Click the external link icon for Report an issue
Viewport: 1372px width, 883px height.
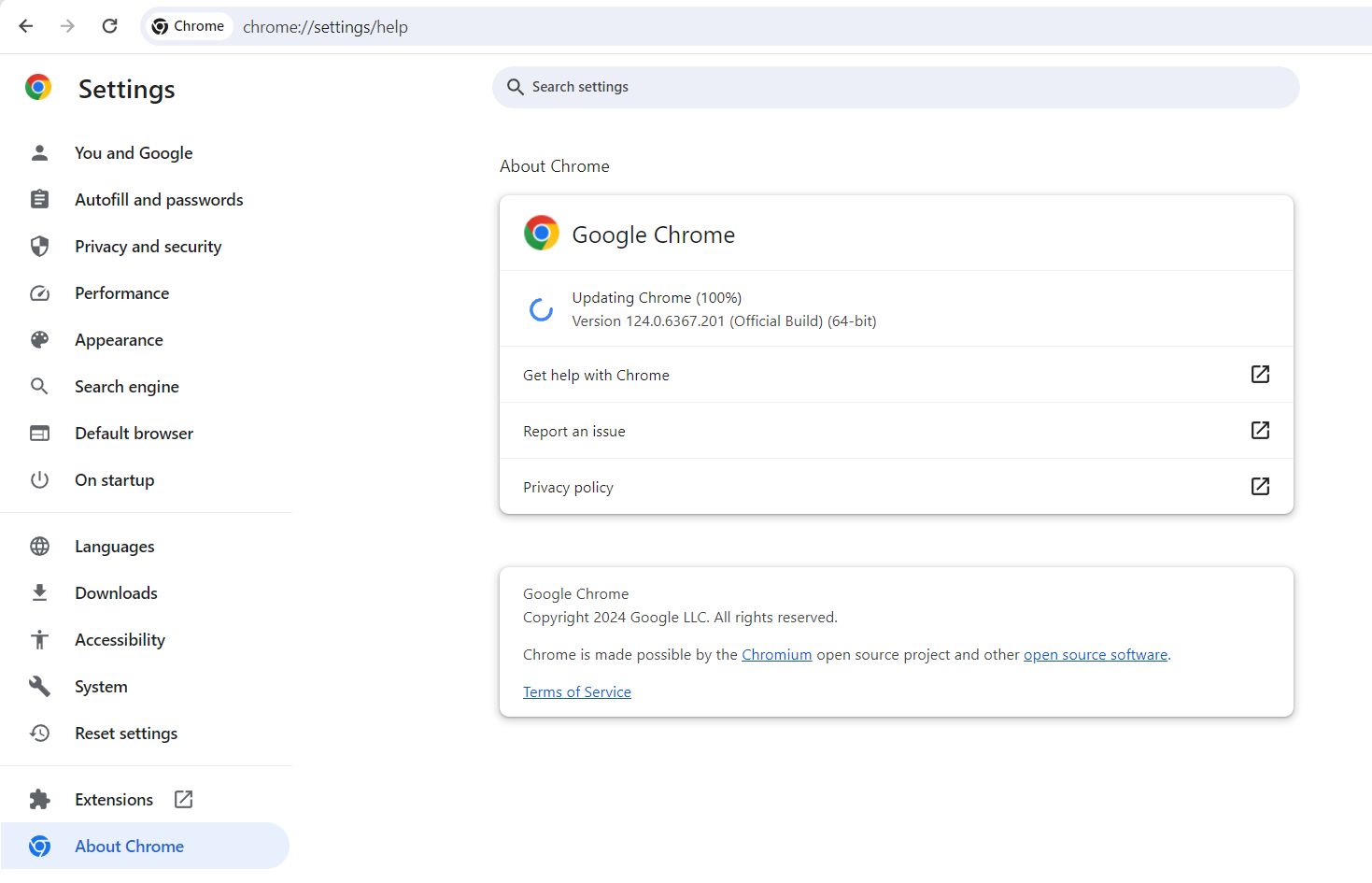coord(1260,431)
